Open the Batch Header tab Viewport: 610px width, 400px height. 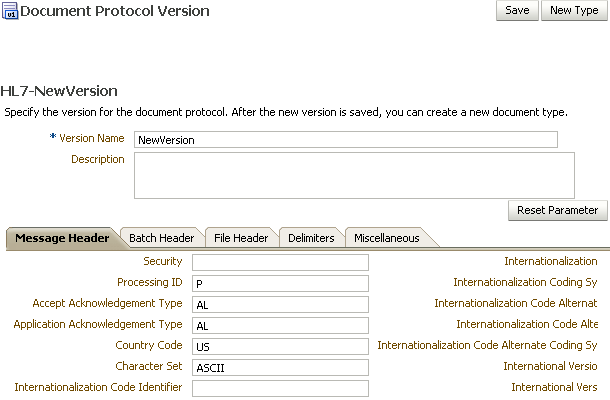[x=161, y=238]
